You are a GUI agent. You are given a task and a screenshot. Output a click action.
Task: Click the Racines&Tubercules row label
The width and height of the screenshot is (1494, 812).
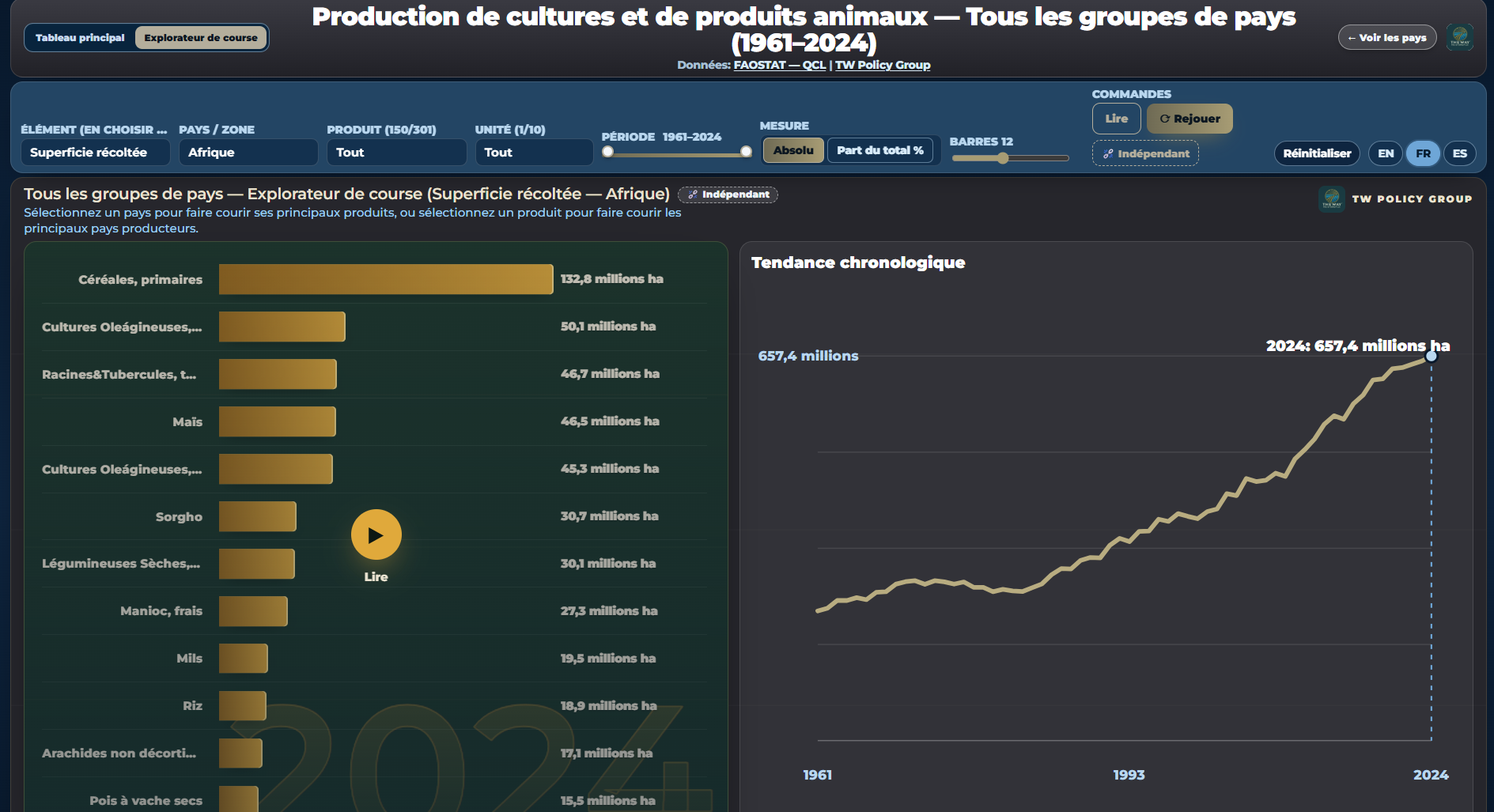[x=119, y=374]
